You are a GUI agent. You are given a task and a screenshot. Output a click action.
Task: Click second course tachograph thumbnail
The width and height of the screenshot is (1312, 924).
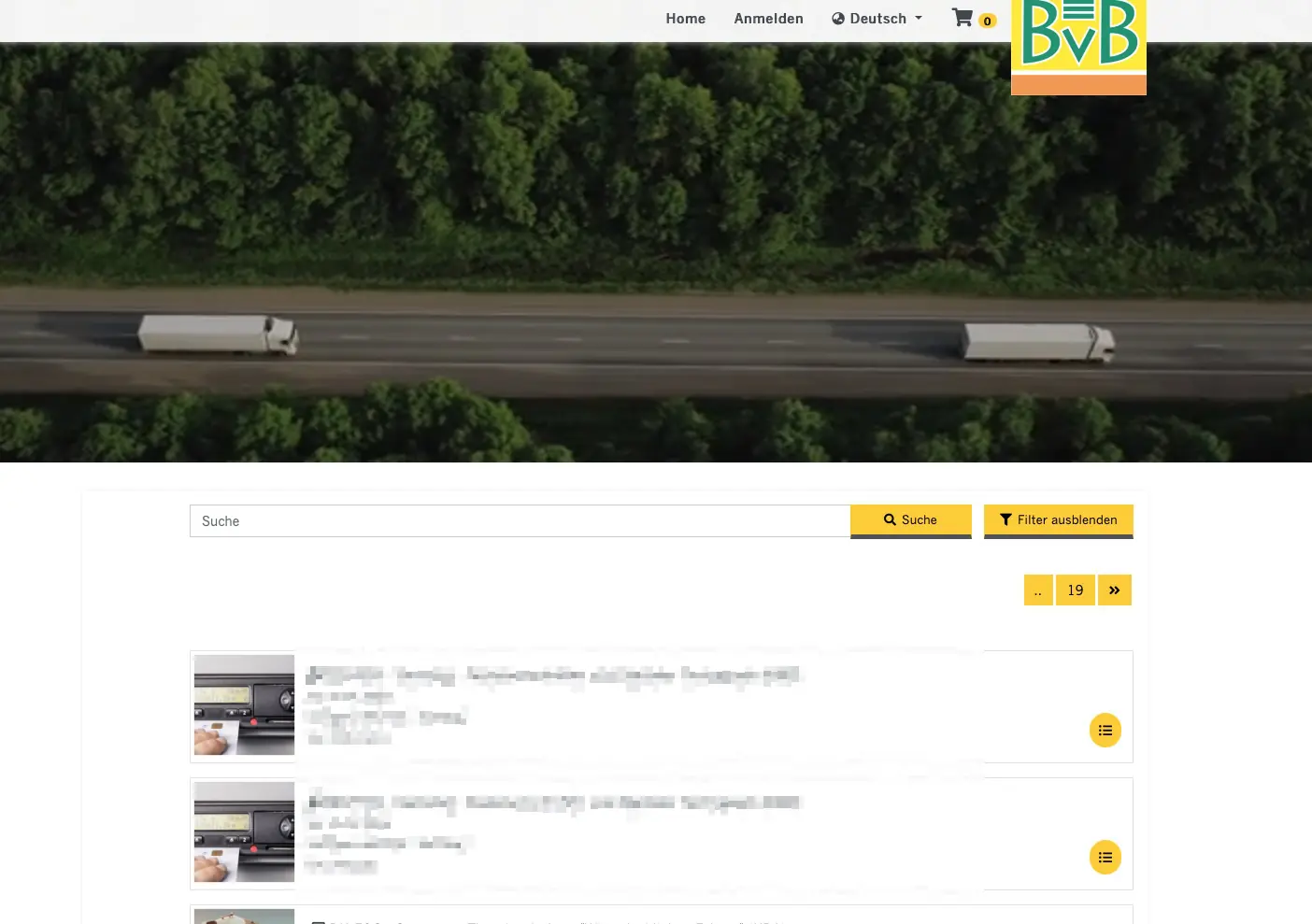244,832
